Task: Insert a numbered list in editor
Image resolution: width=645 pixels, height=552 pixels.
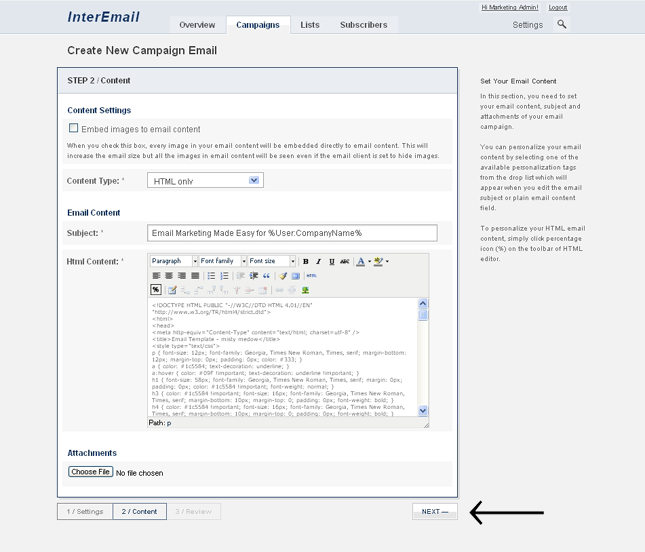Action: pos(225,276)
